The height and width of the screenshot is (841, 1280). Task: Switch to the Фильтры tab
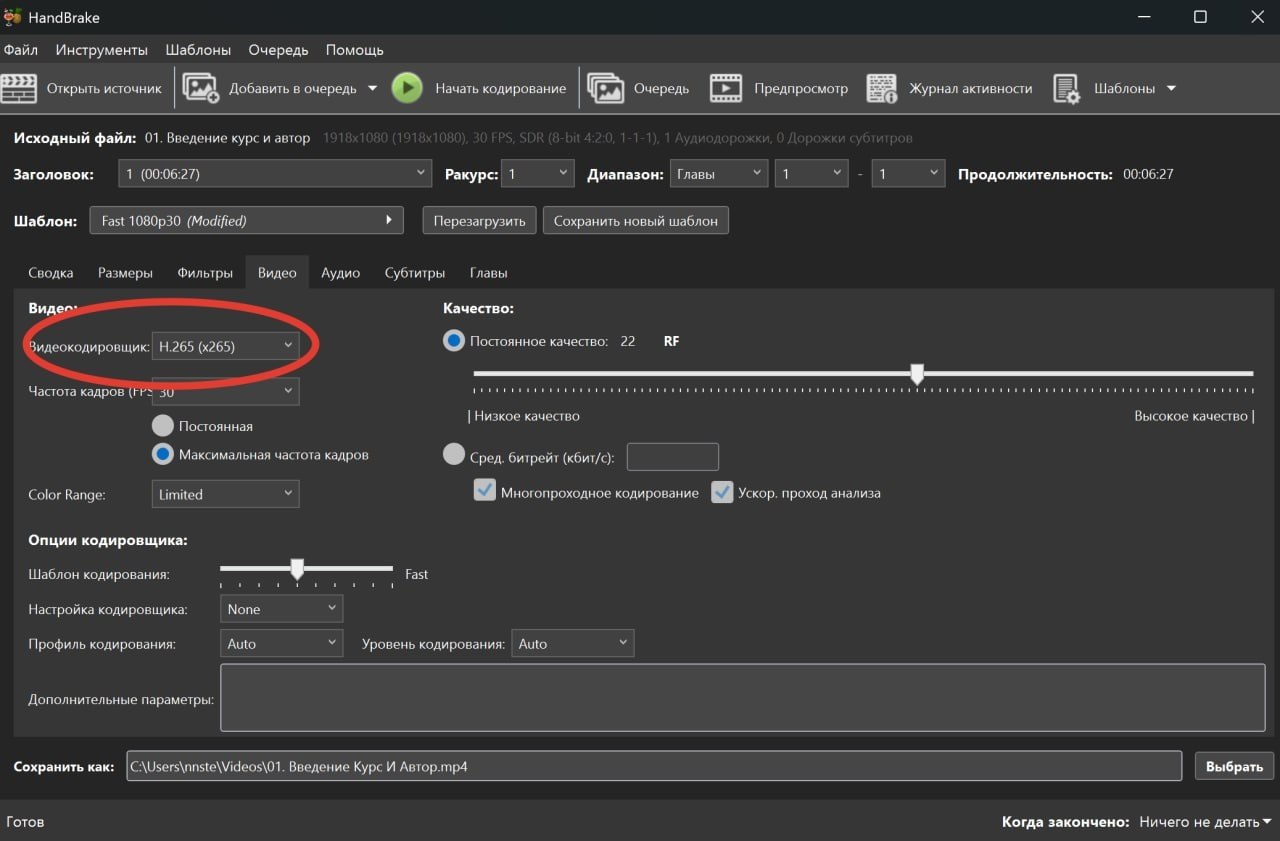[x=205, y=273]
